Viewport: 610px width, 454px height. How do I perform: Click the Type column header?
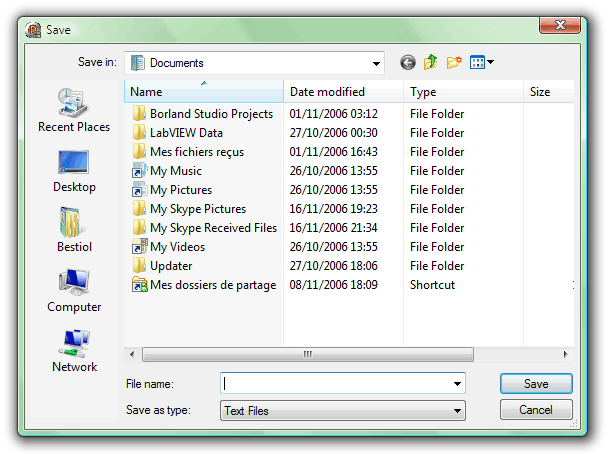click(x=423, y=92)
